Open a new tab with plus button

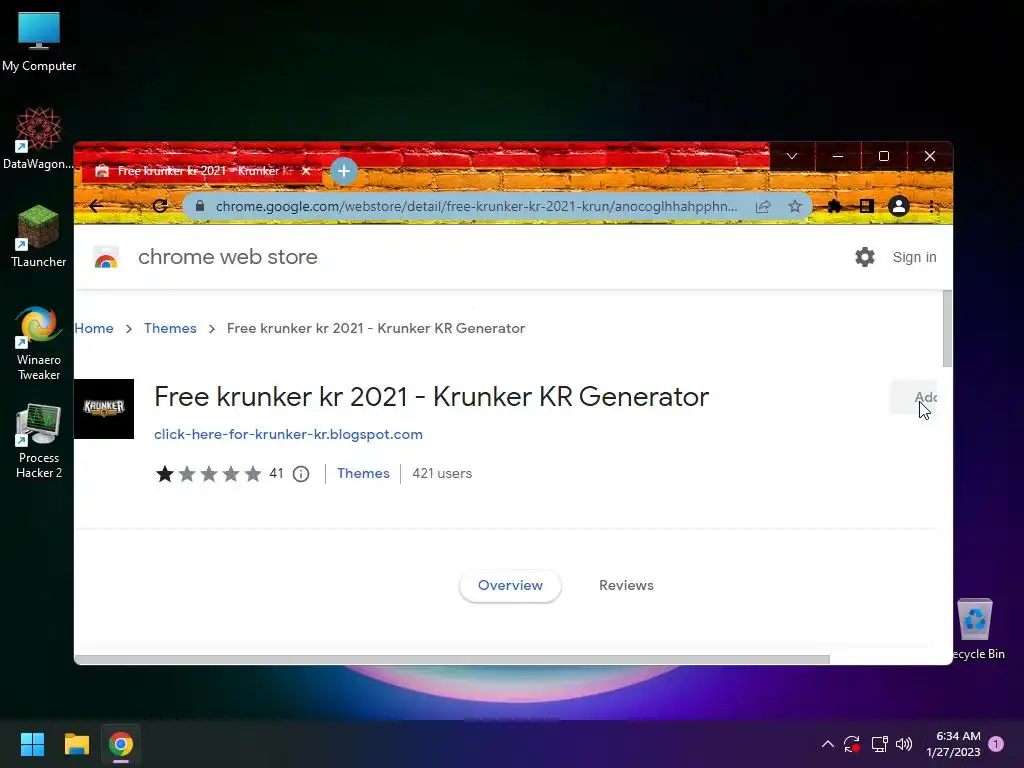(x=344, y=171)
